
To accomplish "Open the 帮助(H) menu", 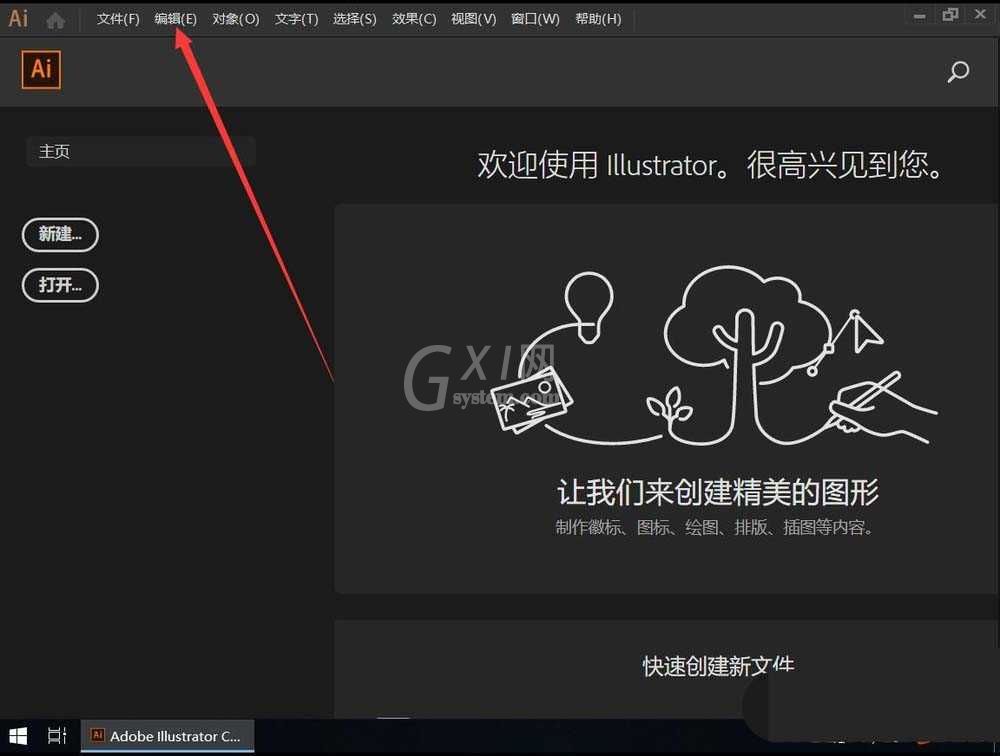I will (x=598, y=19).
